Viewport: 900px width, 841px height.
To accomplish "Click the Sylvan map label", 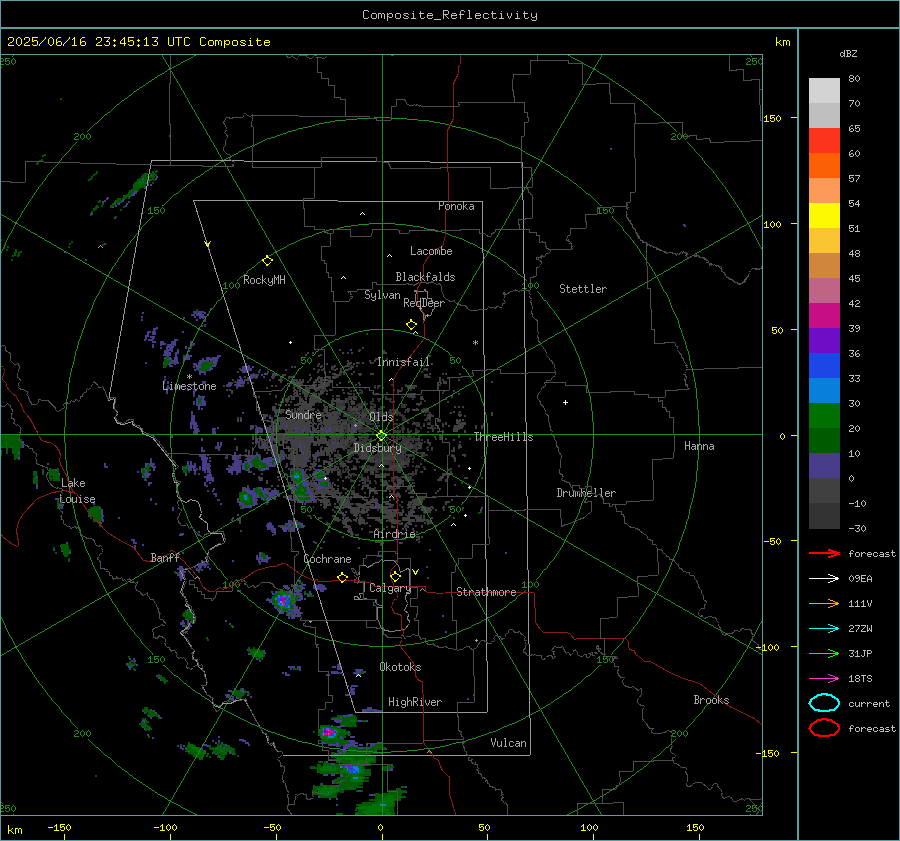I will (382, 295).
